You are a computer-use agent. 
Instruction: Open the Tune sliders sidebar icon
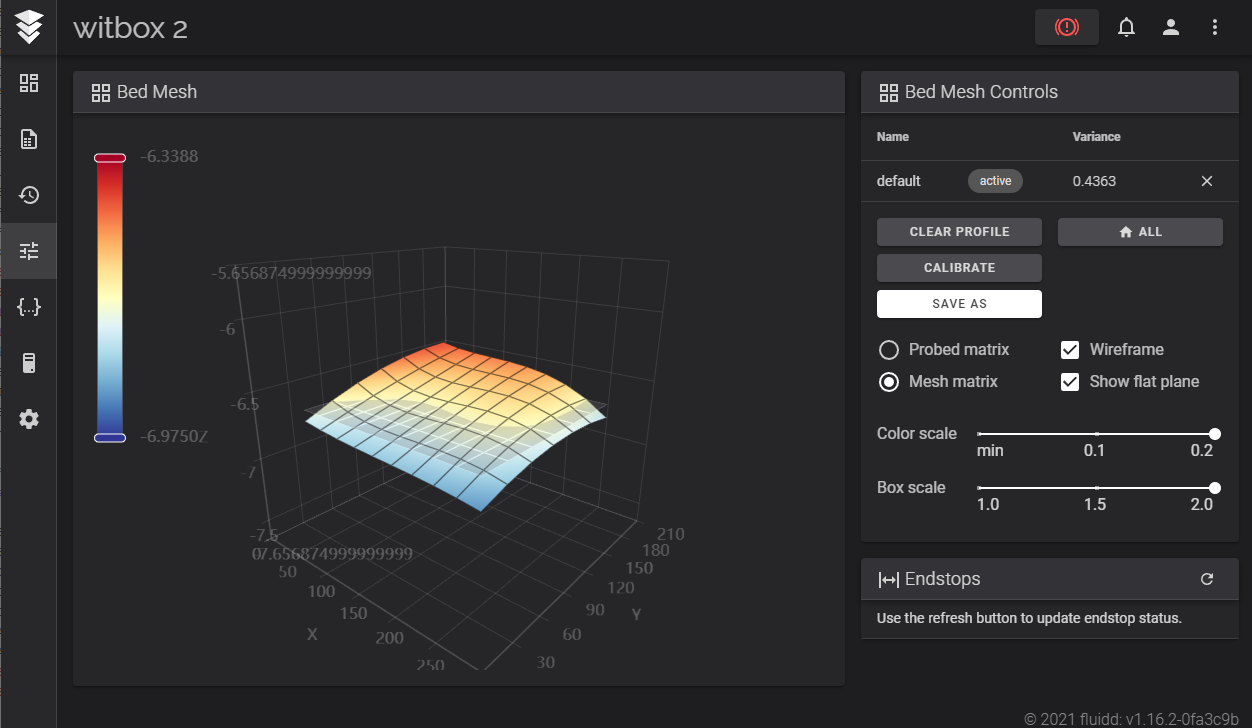tap(29, 251)
